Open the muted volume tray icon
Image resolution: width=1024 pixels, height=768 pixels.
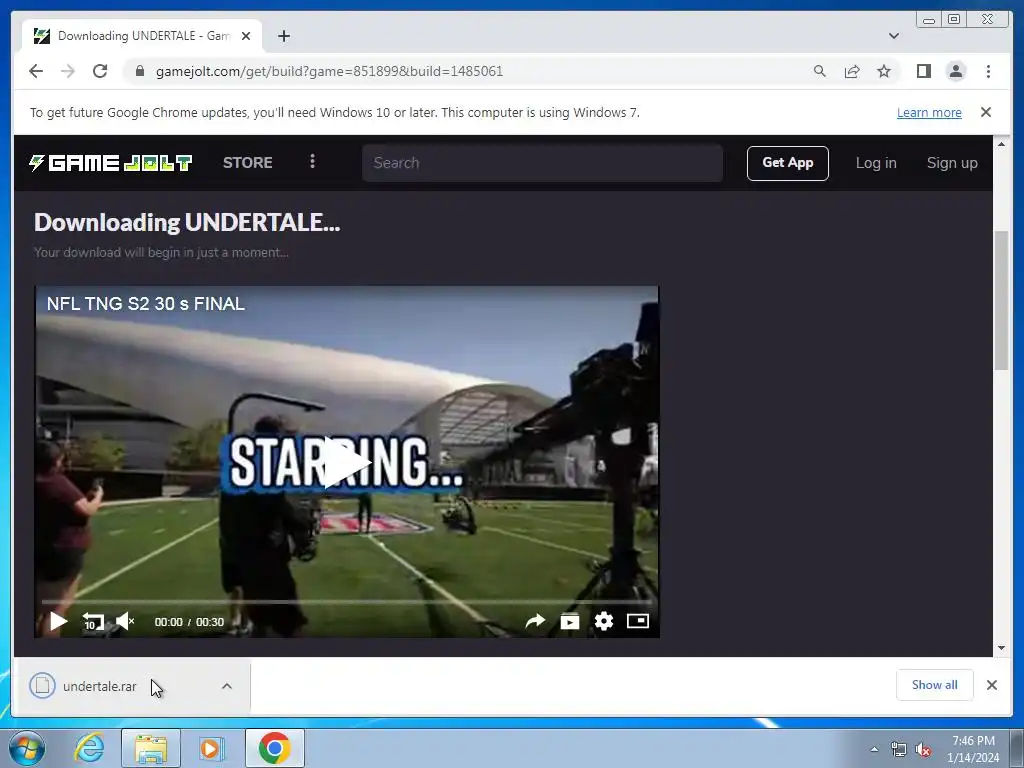click(923, 750)
